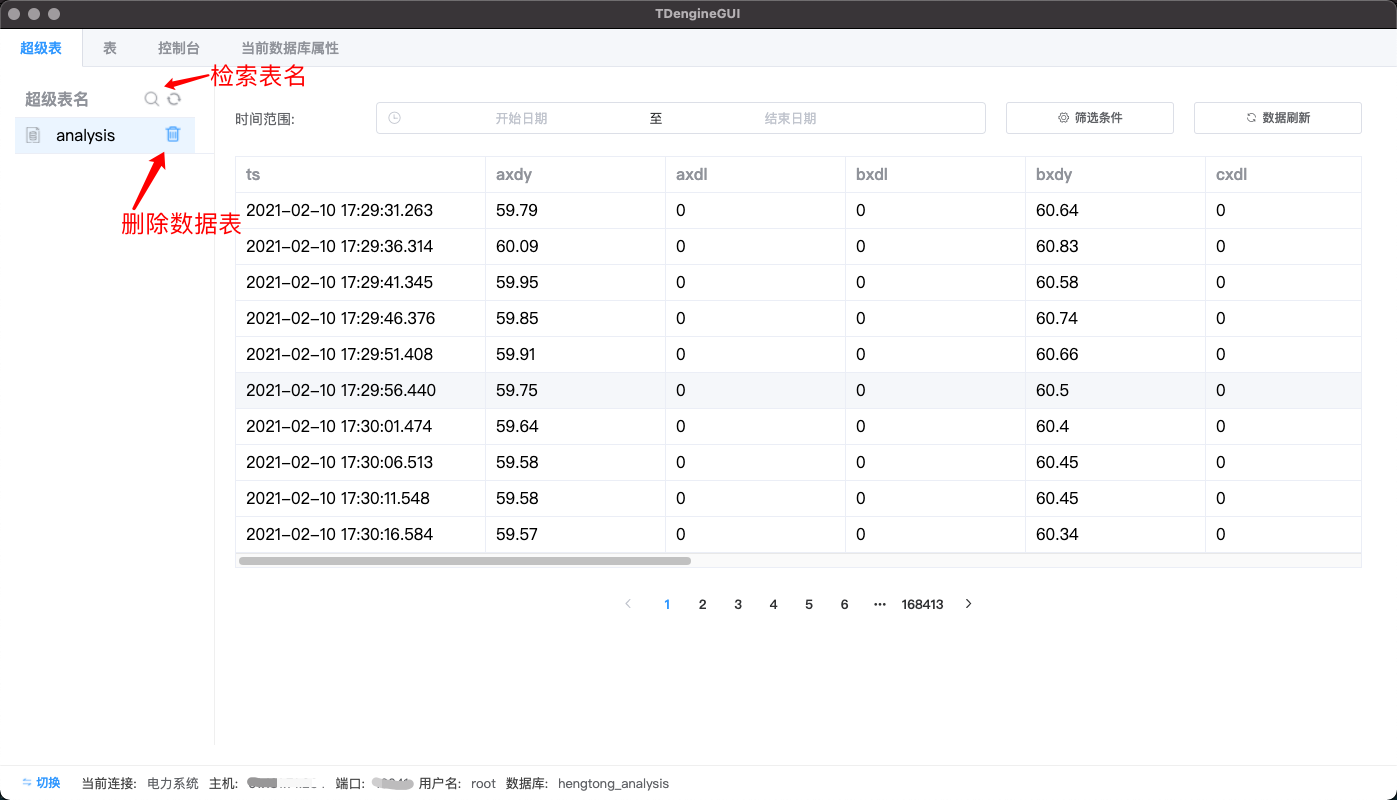Screen dimensions: 1397x800
Task: Click bxdy value 60.64
Action: click(1057, 210)
